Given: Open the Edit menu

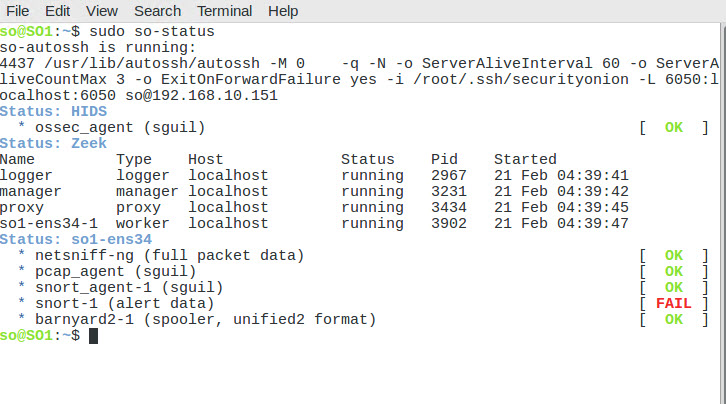Looking at the screenshot, I should 58,11.
